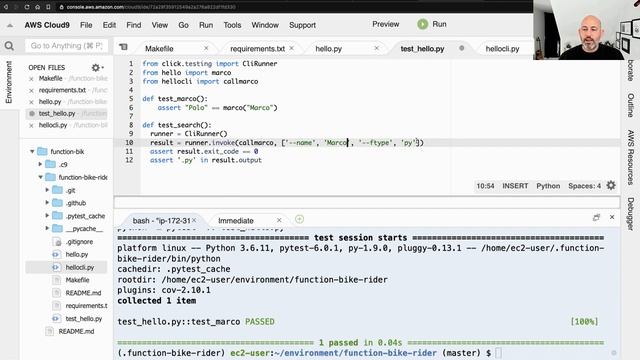The image size is (640, 360).
Task: Click the 10:54 cursor position indicator
Action: (x=485, y=186)
